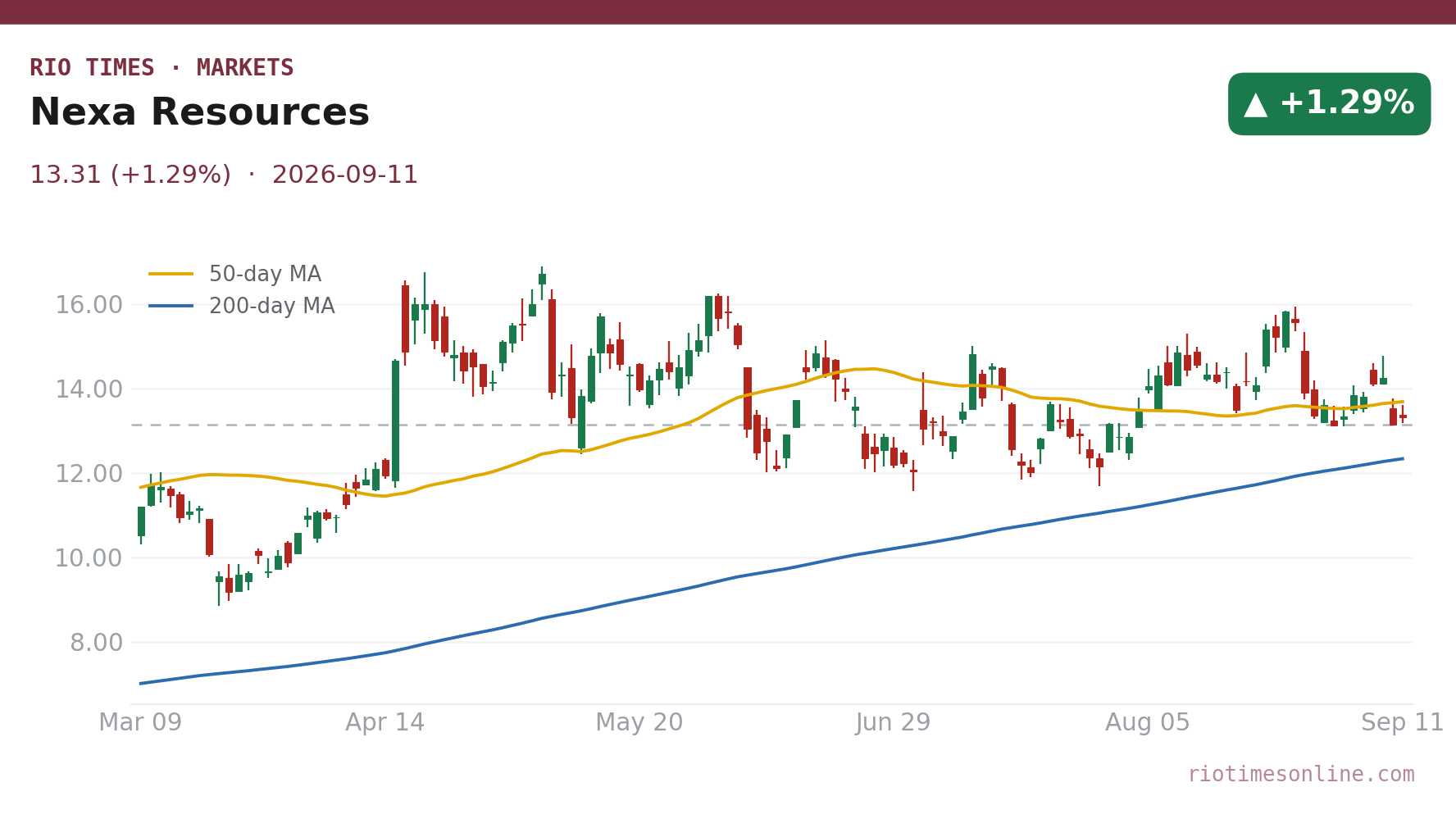Click the Aug 05 x-axis date label
This screenshot has height=819, width=1456.
coord(1148,722)
